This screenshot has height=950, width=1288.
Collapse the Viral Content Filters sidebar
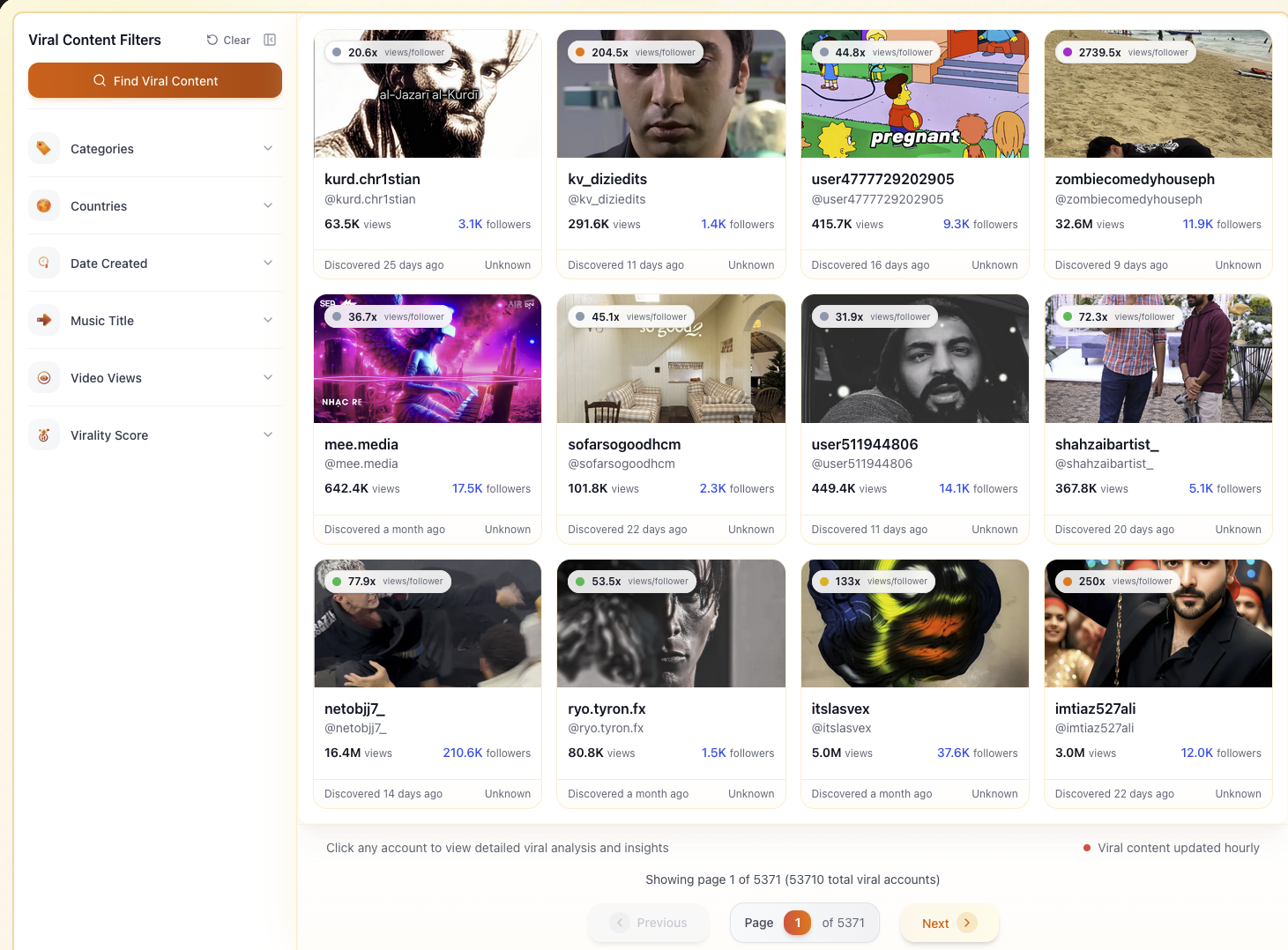(x=270, y=40)
